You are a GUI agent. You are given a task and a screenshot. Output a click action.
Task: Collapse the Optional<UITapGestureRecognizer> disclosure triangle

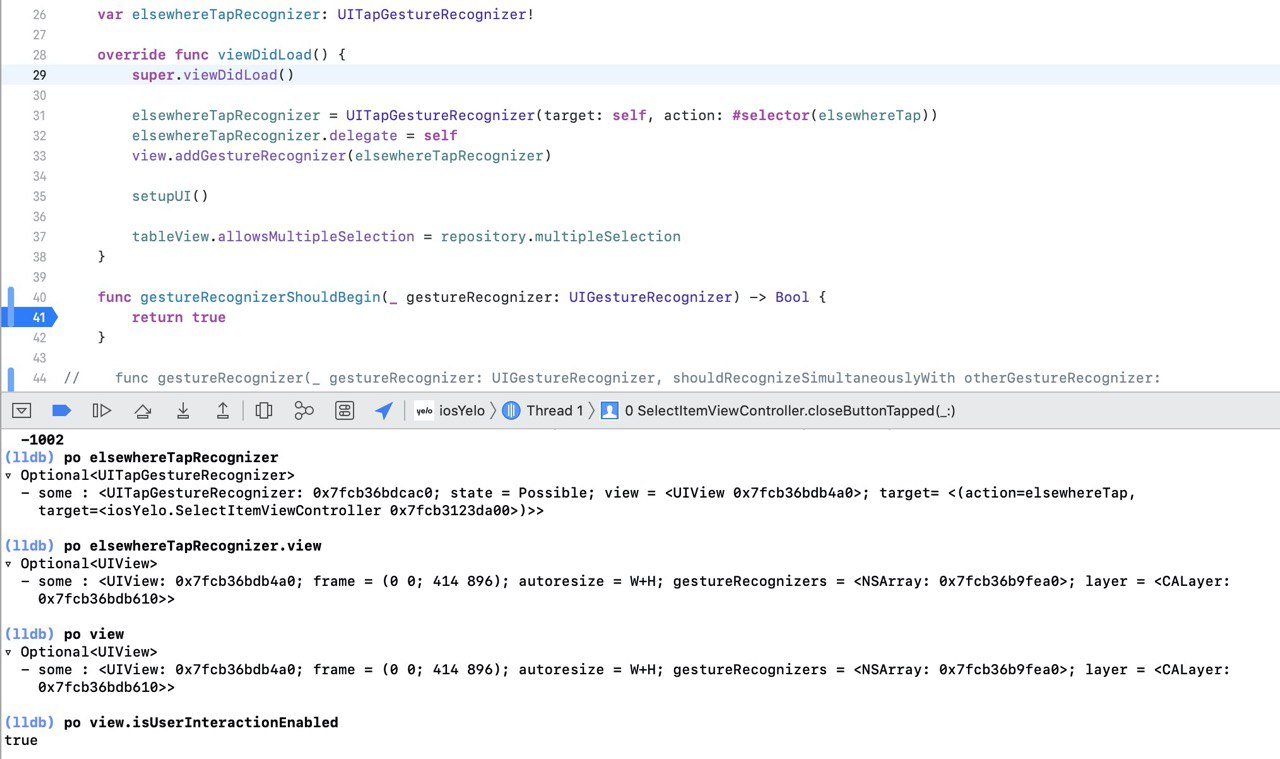(9, 476)
